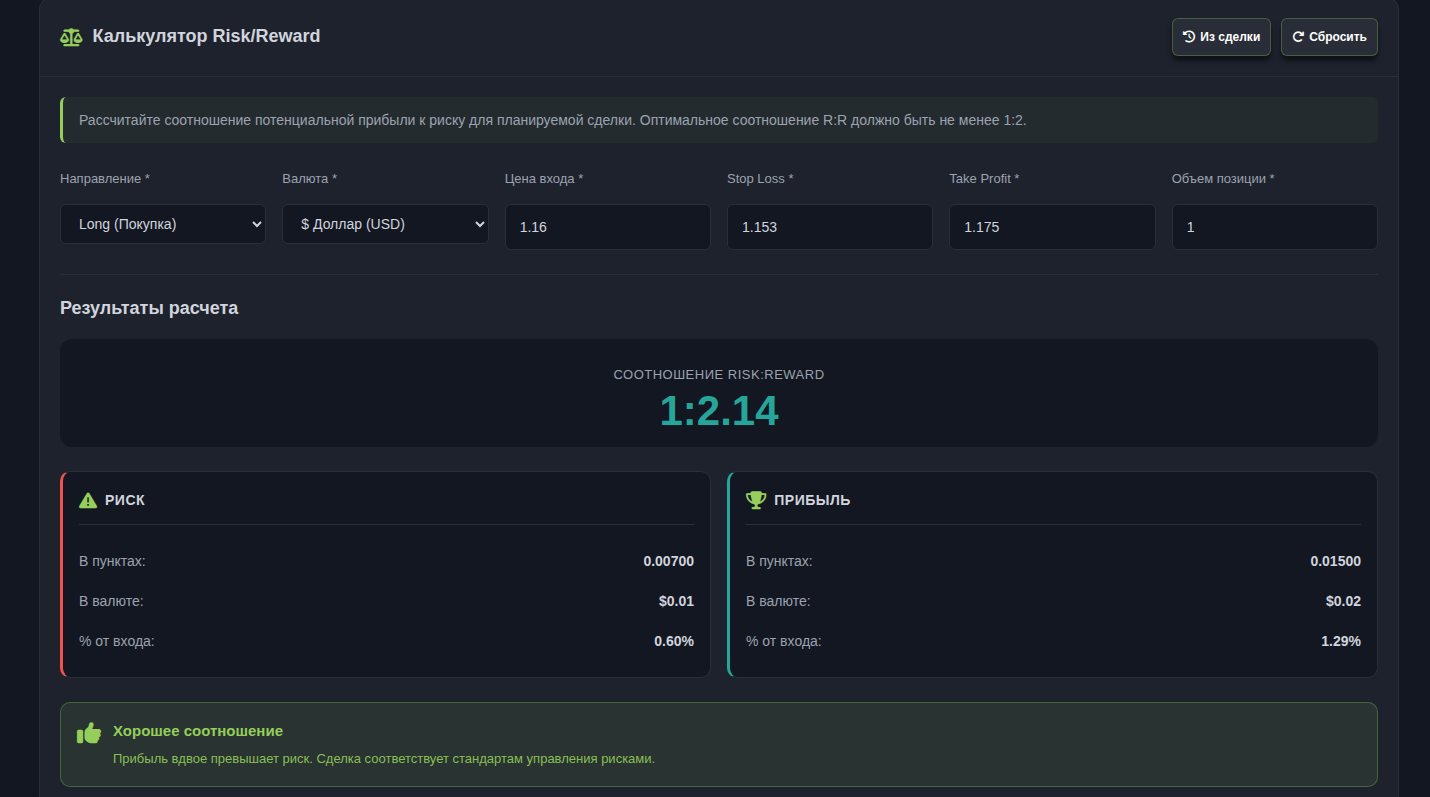Click the 1:2.14 risk reward ratio value
The image size is (1430, 797).
(x=718, y=411)
